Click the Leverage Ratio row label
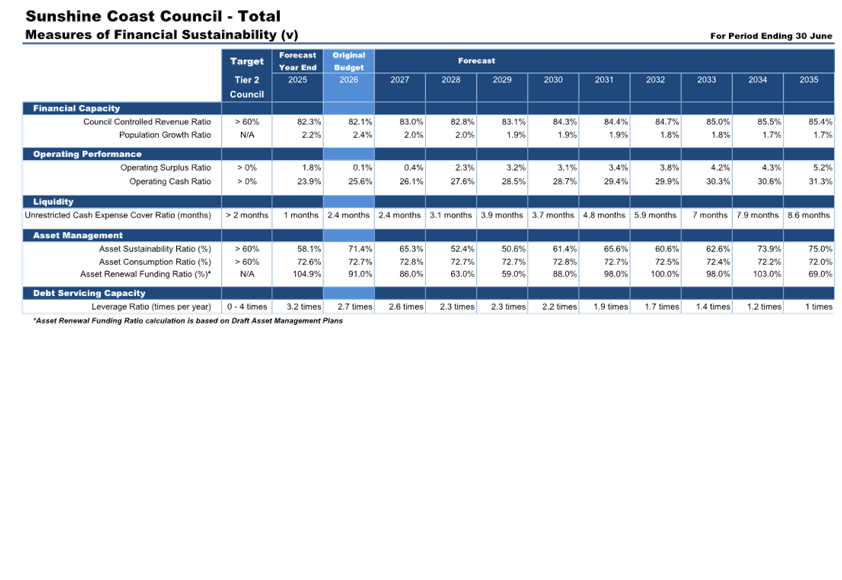Viewport: 842px width, 580px height. (150, 307)
